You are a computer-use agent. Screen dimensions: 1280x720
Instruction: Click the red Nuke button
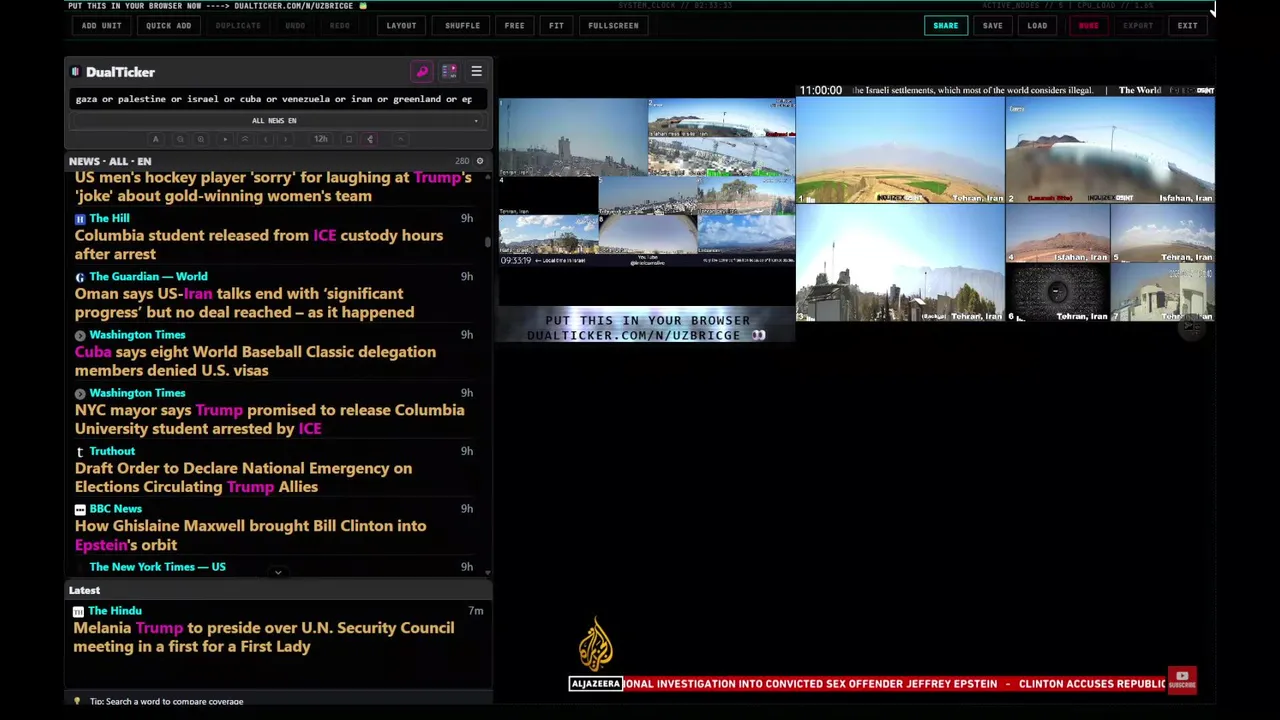(1089, 26)
